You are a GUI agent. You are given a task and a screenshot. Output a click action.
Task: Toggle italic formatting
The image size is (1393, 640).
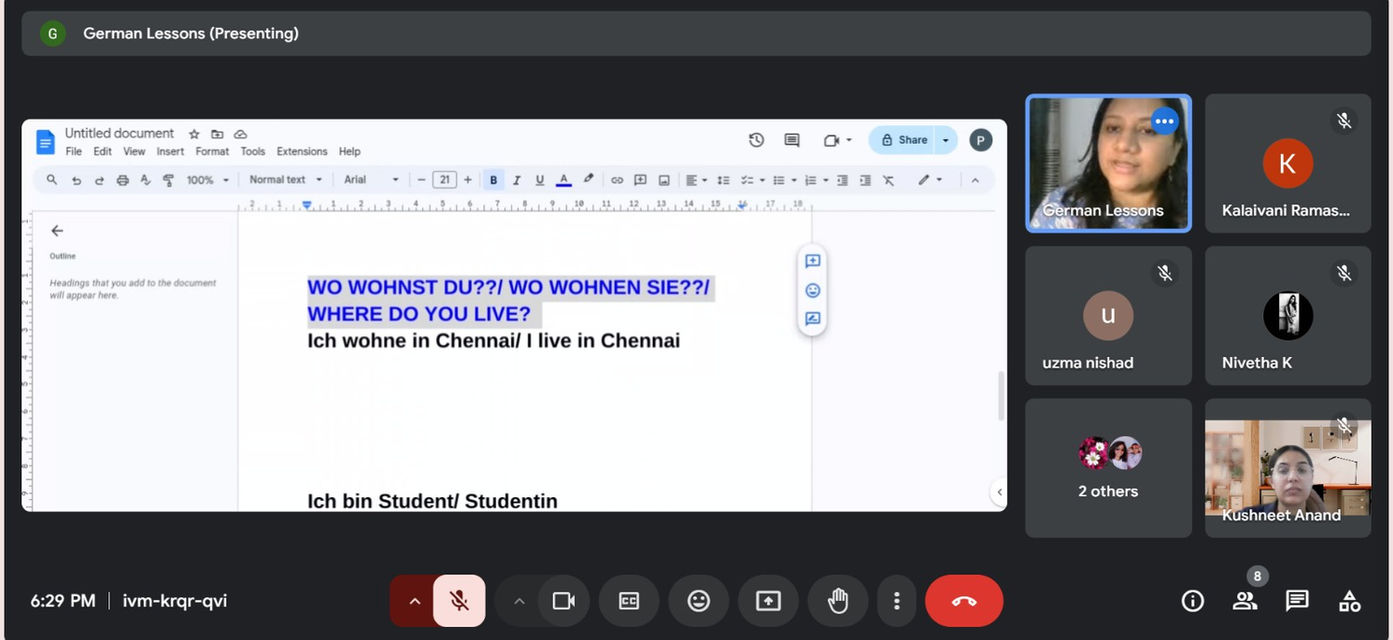[517, 180]
